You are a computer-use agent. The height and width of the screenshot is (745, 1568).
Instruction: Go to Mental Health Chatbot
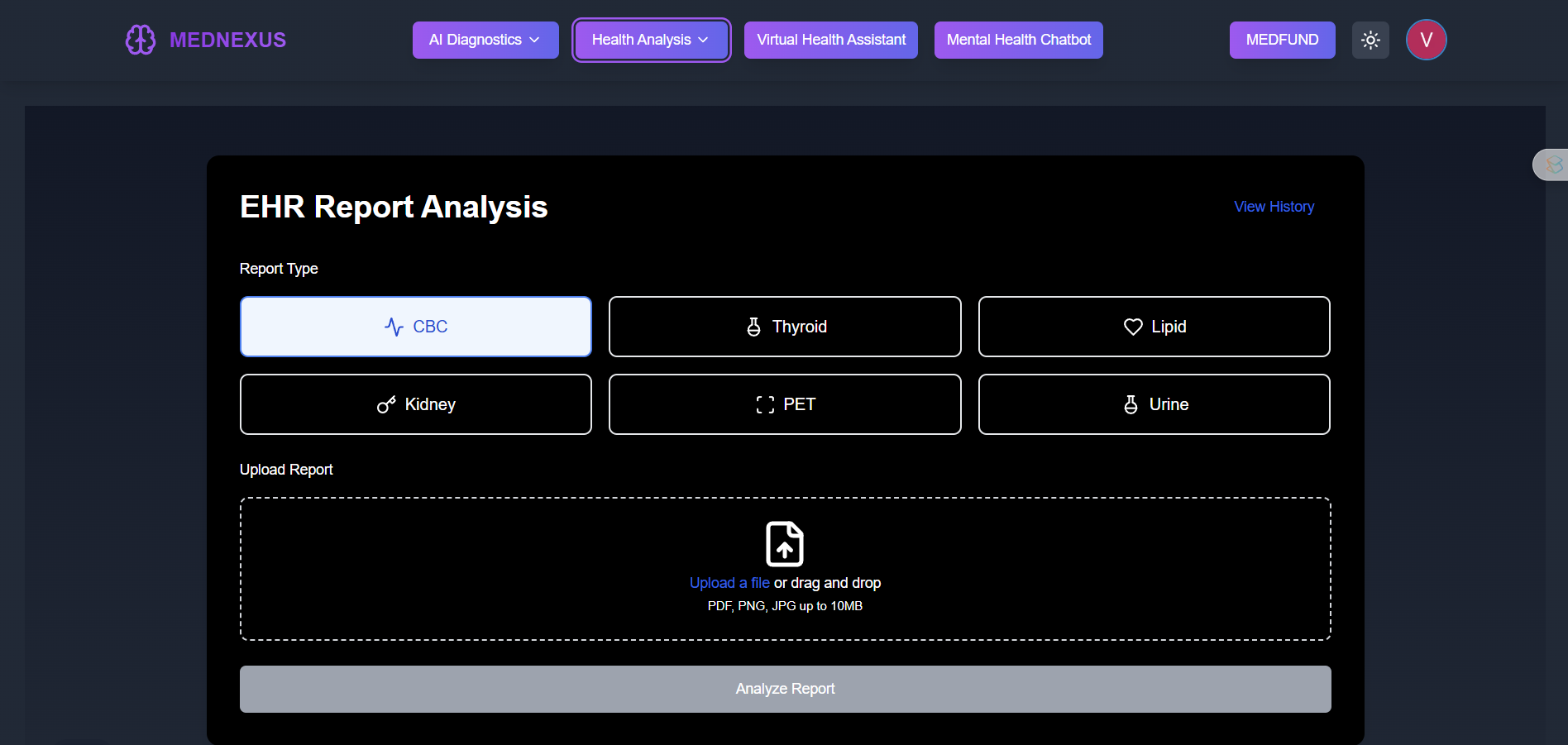click(x=1019, y=40)
